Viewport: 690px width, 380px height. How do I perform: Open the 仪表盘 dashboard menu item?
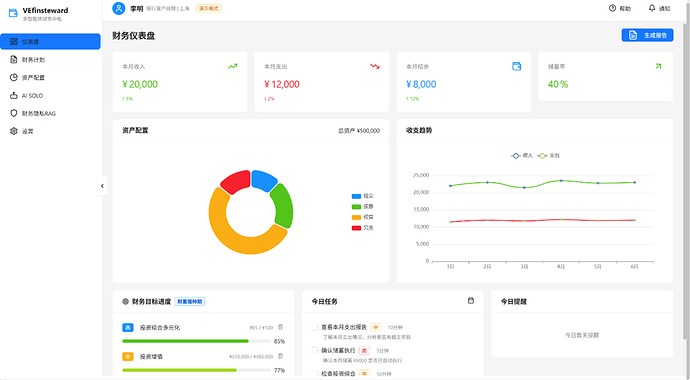click(50, 42)
